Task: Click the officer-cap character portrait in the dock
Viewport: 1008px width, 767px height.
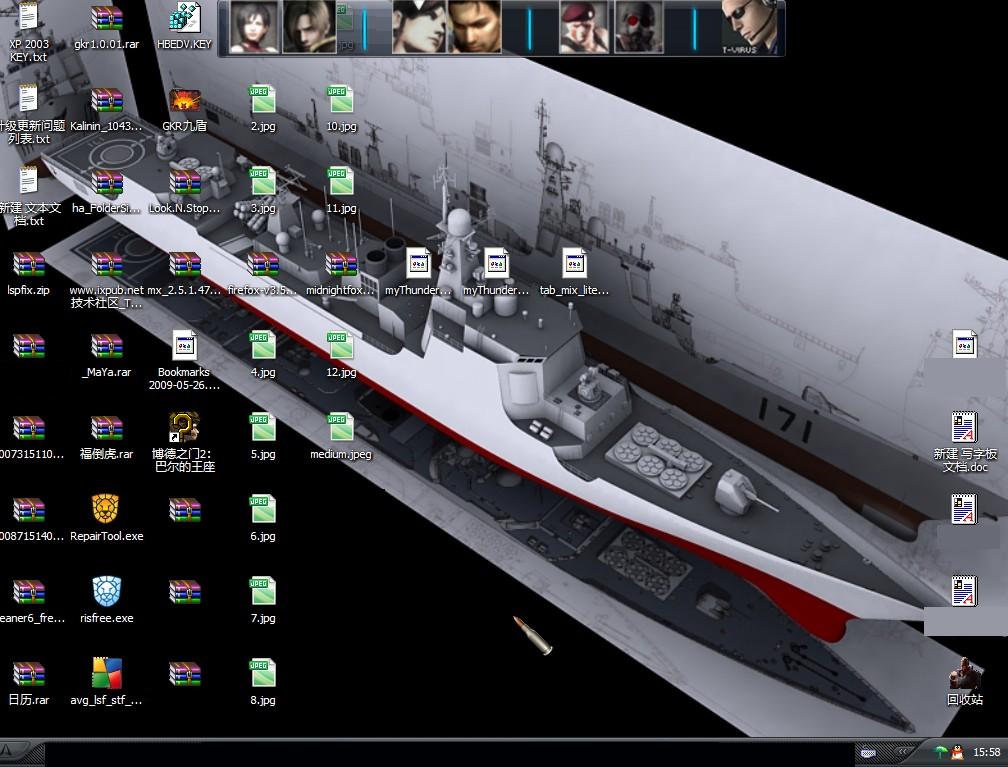Action: coord(419,27)
